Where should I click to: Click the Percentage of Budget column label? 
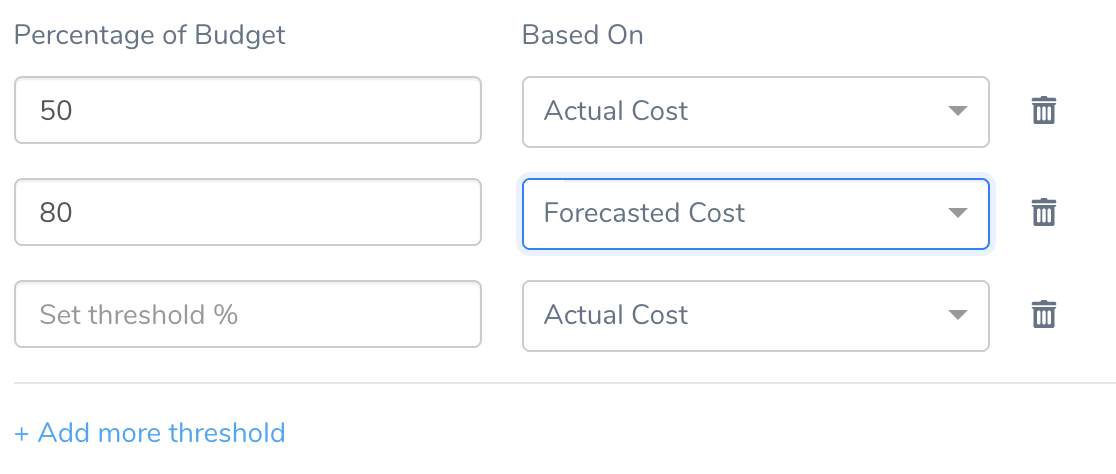point(149,36)
